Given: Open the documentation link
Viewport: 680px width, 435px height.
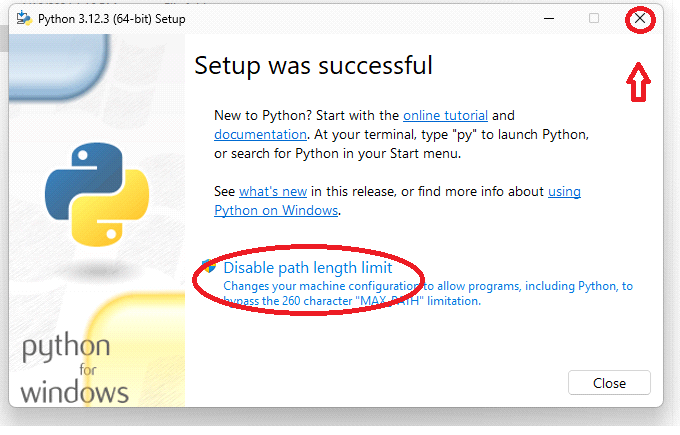Looking at the screenshot, I should click(260, 134).
